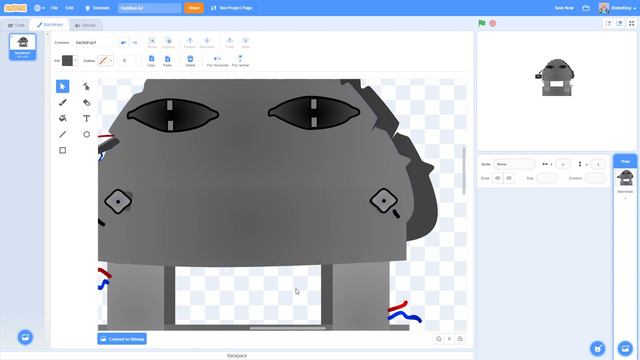Zoom out the paint canvas
The width and height of the screenshot is (640, 360).
(x=439, y=339)
